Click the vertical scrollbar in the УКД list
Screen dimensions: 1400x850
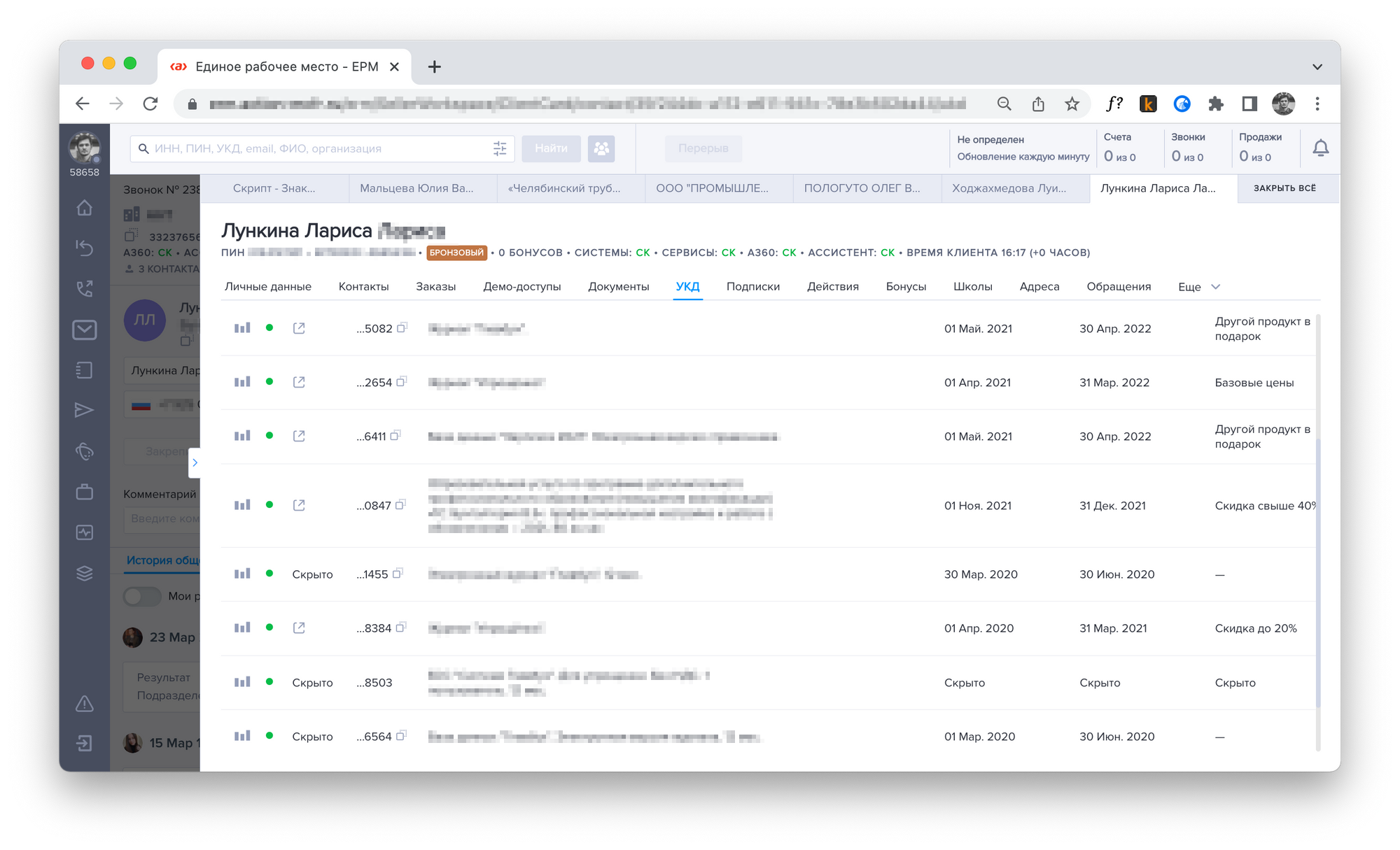[1318, 574]
